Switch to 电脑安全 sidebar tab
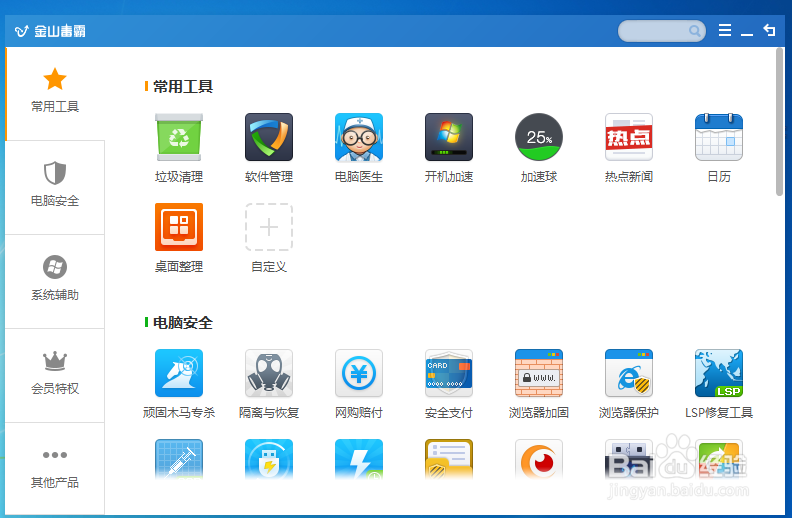 tap(55, 187)
